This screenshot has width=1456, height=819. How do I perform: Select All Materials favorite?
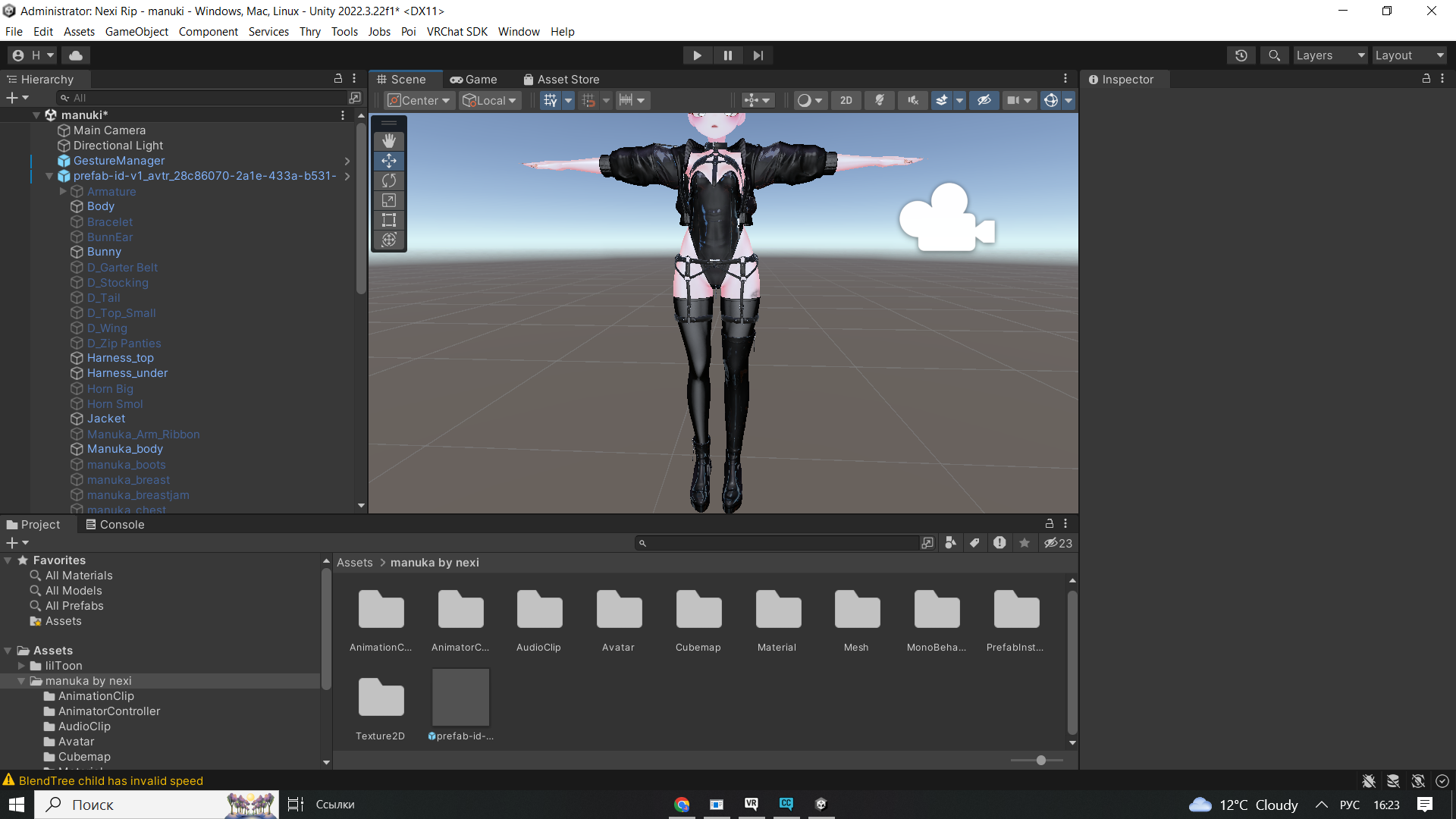(x=79, y=576)
